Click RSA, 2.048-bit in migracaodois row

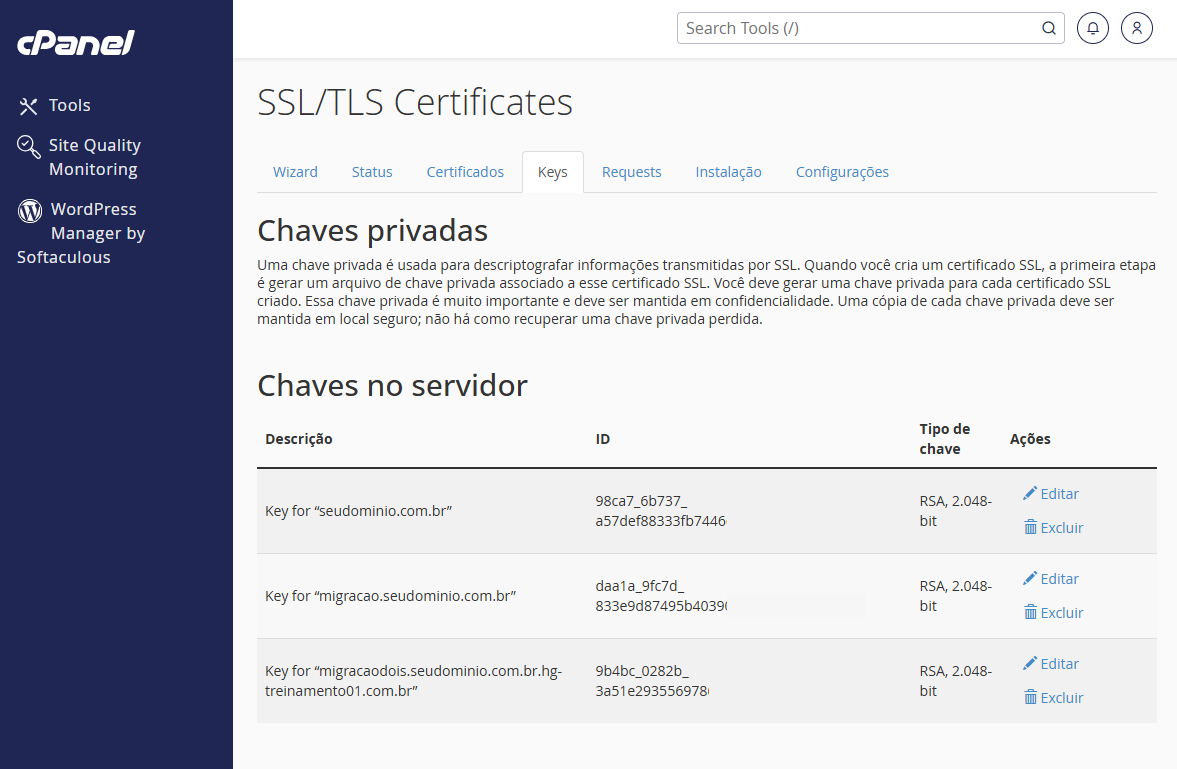[956, 680]
